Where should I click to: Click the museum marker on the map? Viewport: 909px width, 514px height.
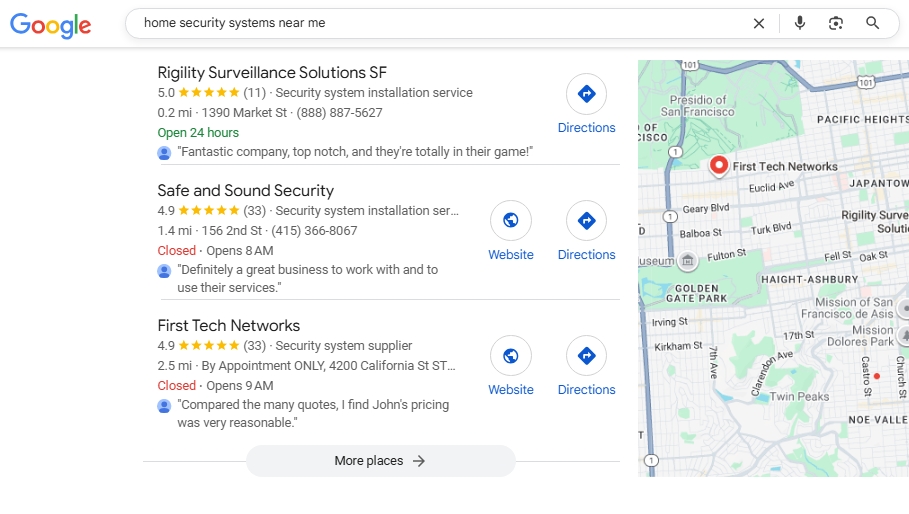point(687,261)
